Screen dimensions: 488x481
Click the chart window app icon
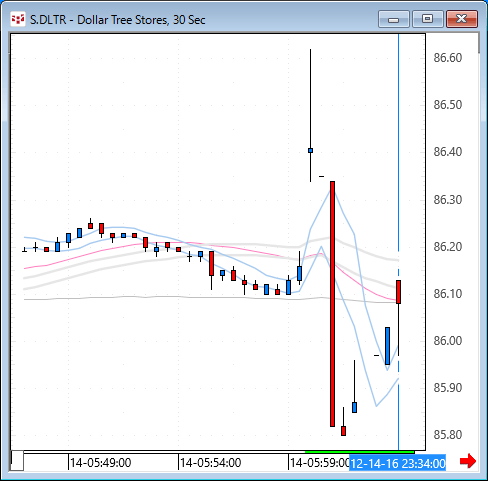pos(18,19)
